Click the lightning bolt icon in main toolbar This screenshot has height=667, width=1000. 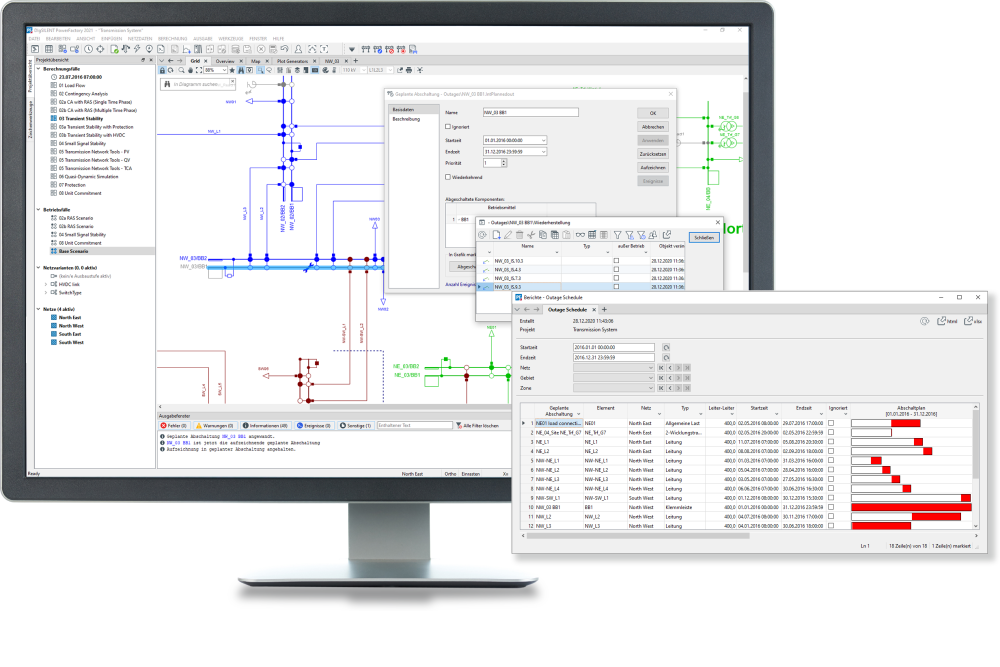pos(136,49)
